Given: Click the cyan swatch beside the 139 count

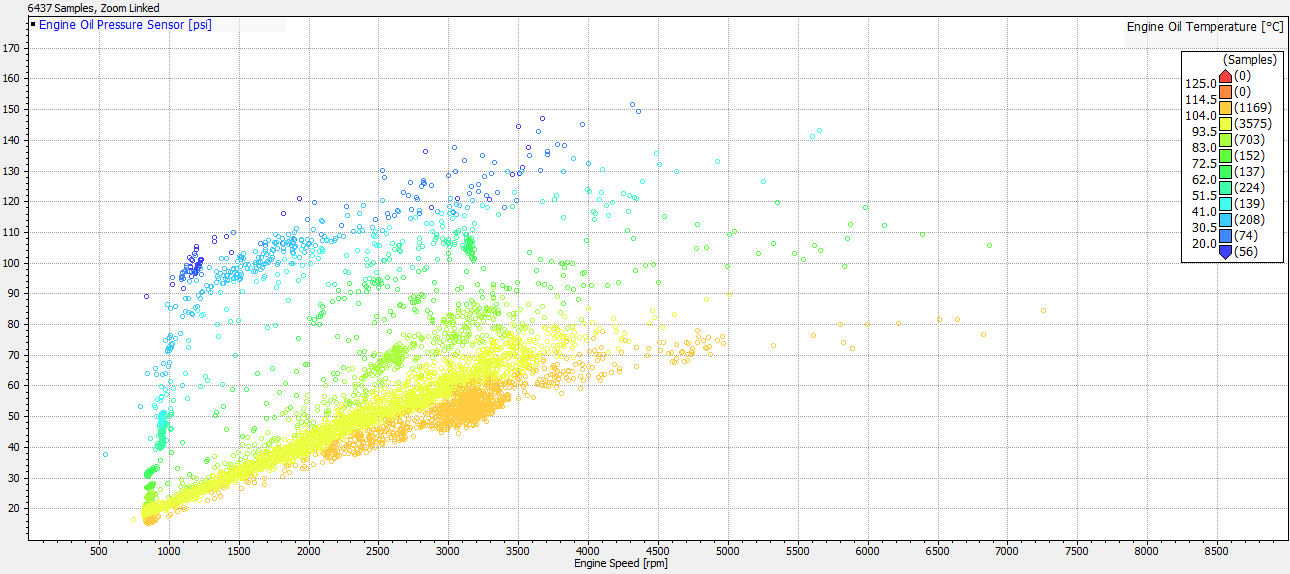Looking at the screenshot, I should (1225, 204).
